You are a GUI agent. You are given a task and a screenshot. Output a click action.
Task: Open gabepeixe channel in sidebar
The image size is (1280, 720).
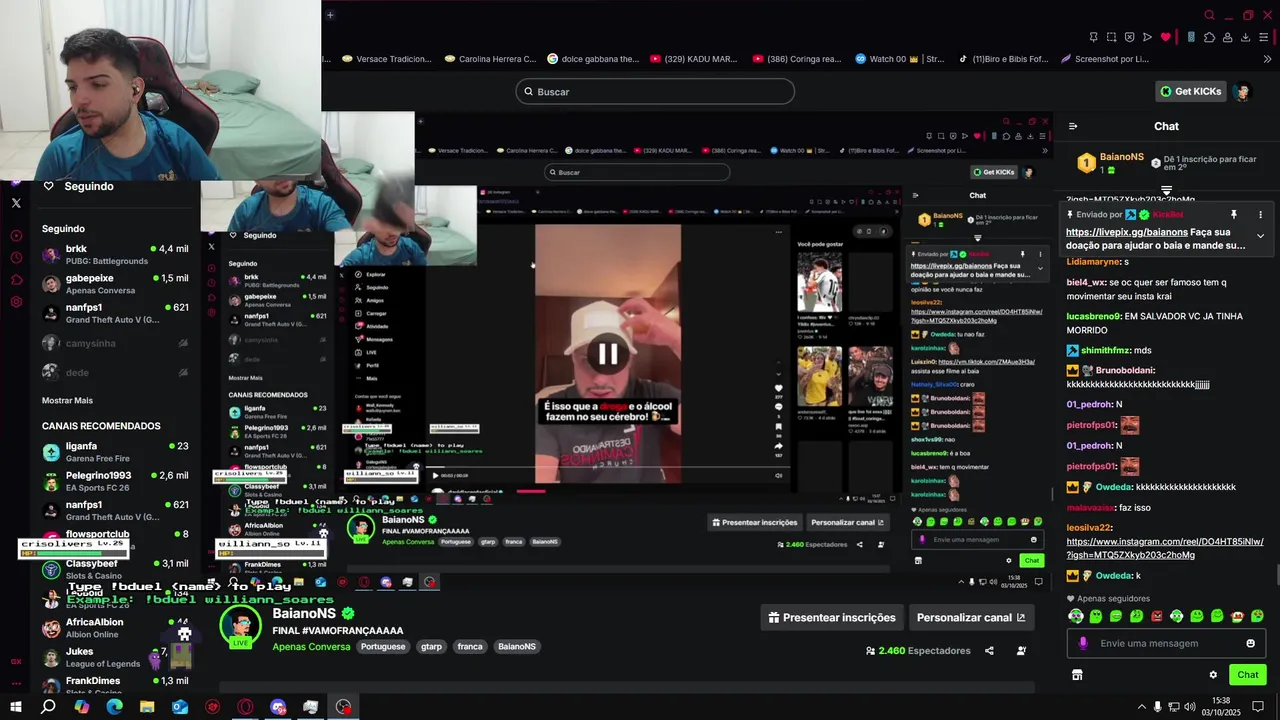pyautogui.click(x=115, y=283)
